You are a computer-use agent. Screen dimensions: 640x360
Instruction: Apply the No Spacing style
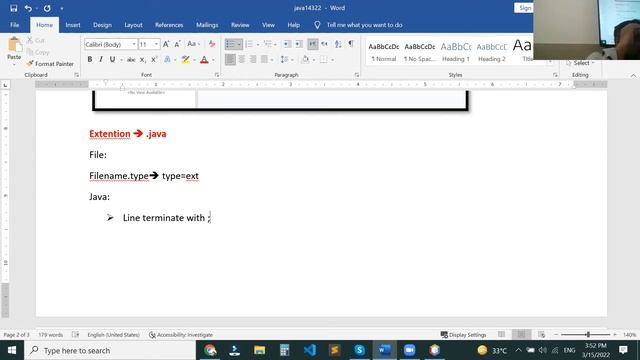tap(420, 51)
